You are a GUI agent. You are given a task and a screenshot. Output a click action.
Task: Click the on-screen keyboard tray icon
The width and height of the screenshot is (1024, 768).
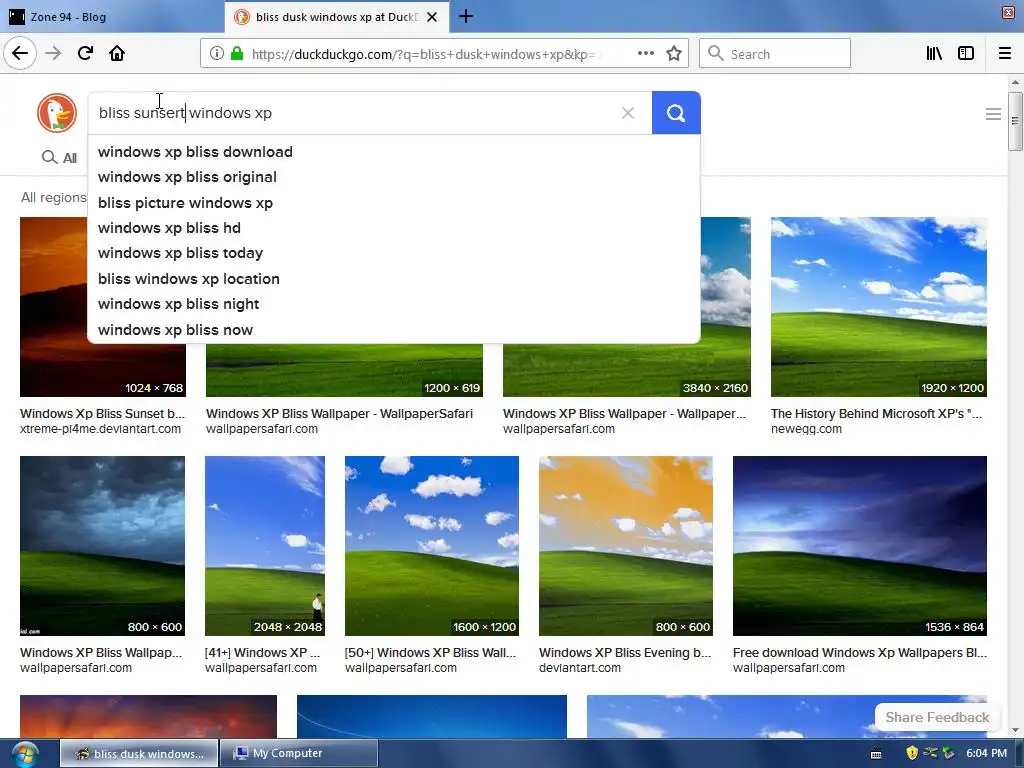click(876, 754)
